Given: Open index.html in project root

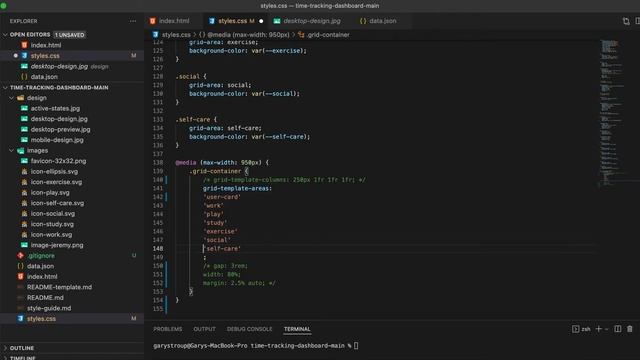Looking at the screenshot, I should click(x=42, y=277).
